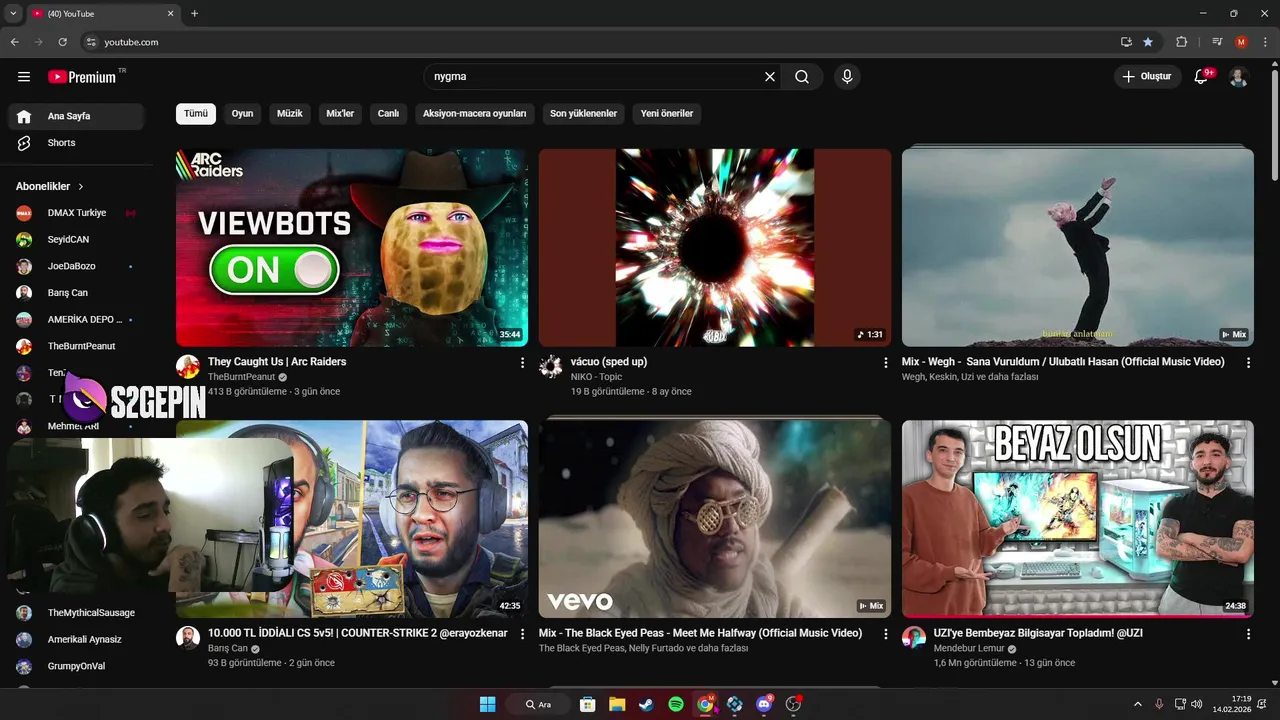Show hidden tray icons chevron
The width and height of the screenshot is (1280, 720).
[x=1137, y=704]
